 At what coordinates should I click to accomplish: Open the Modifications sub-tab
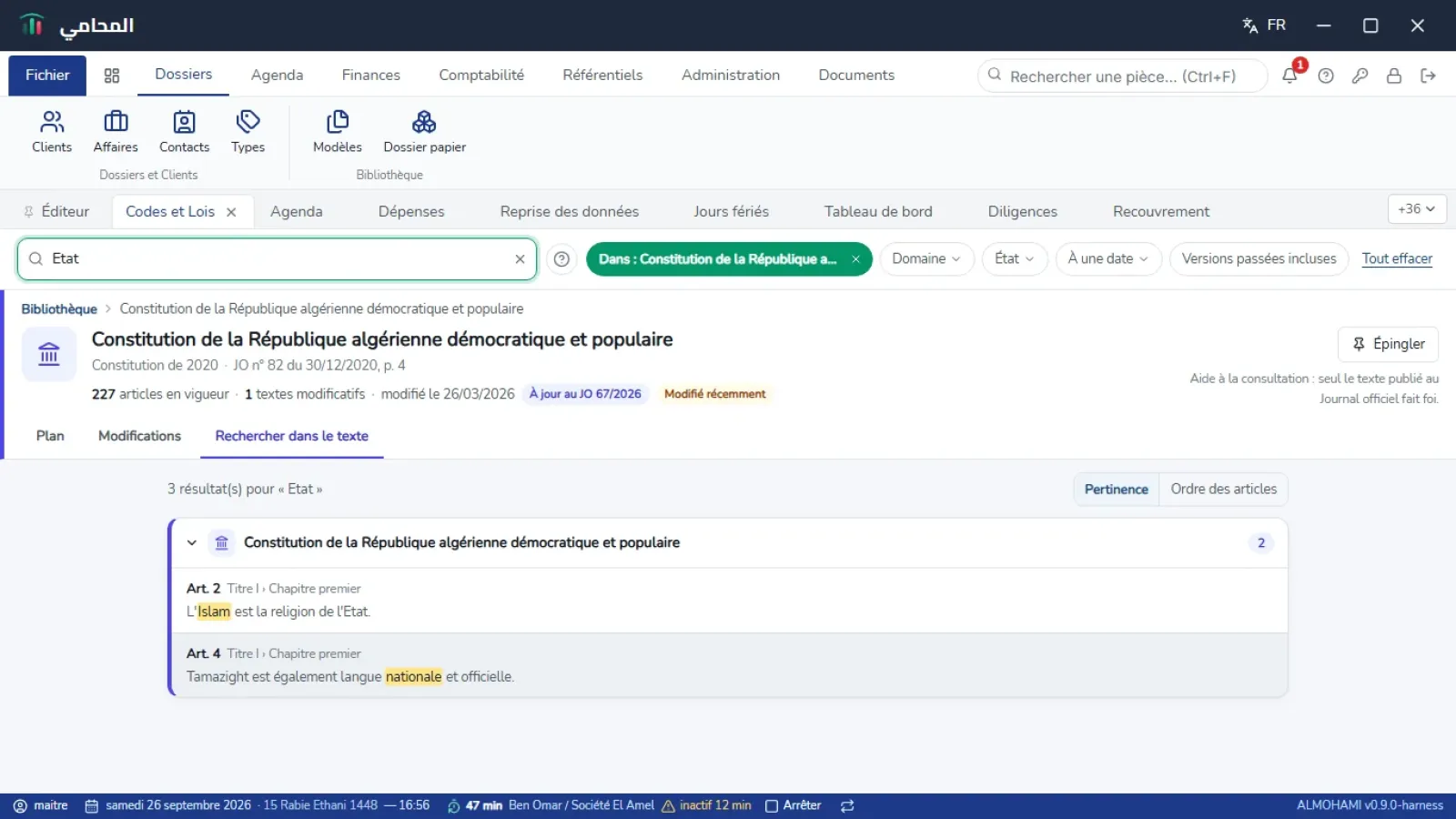coord(139,437)
